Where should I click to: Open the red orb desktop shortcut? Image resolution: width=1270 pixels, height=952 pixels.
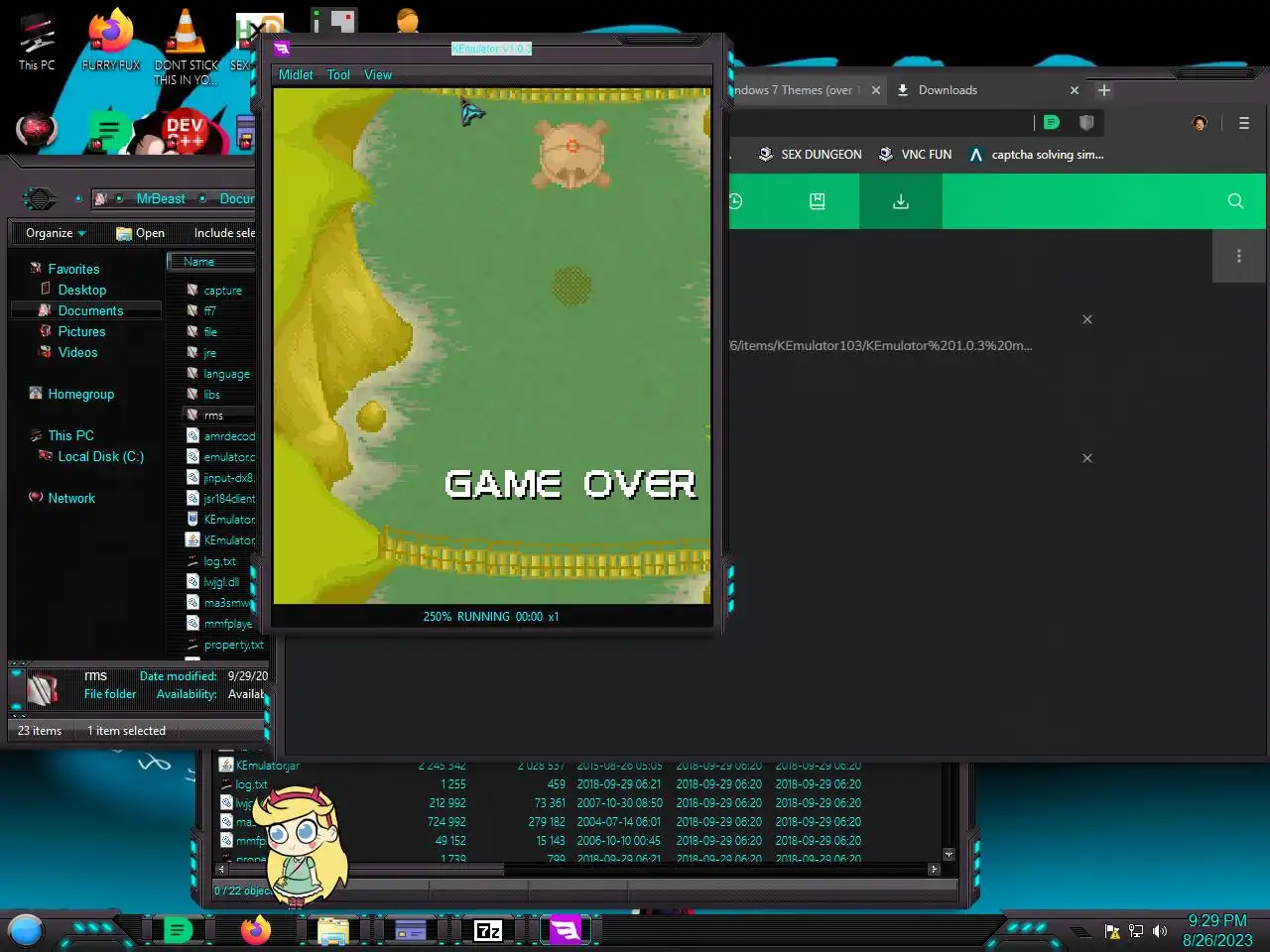[37, 129]
